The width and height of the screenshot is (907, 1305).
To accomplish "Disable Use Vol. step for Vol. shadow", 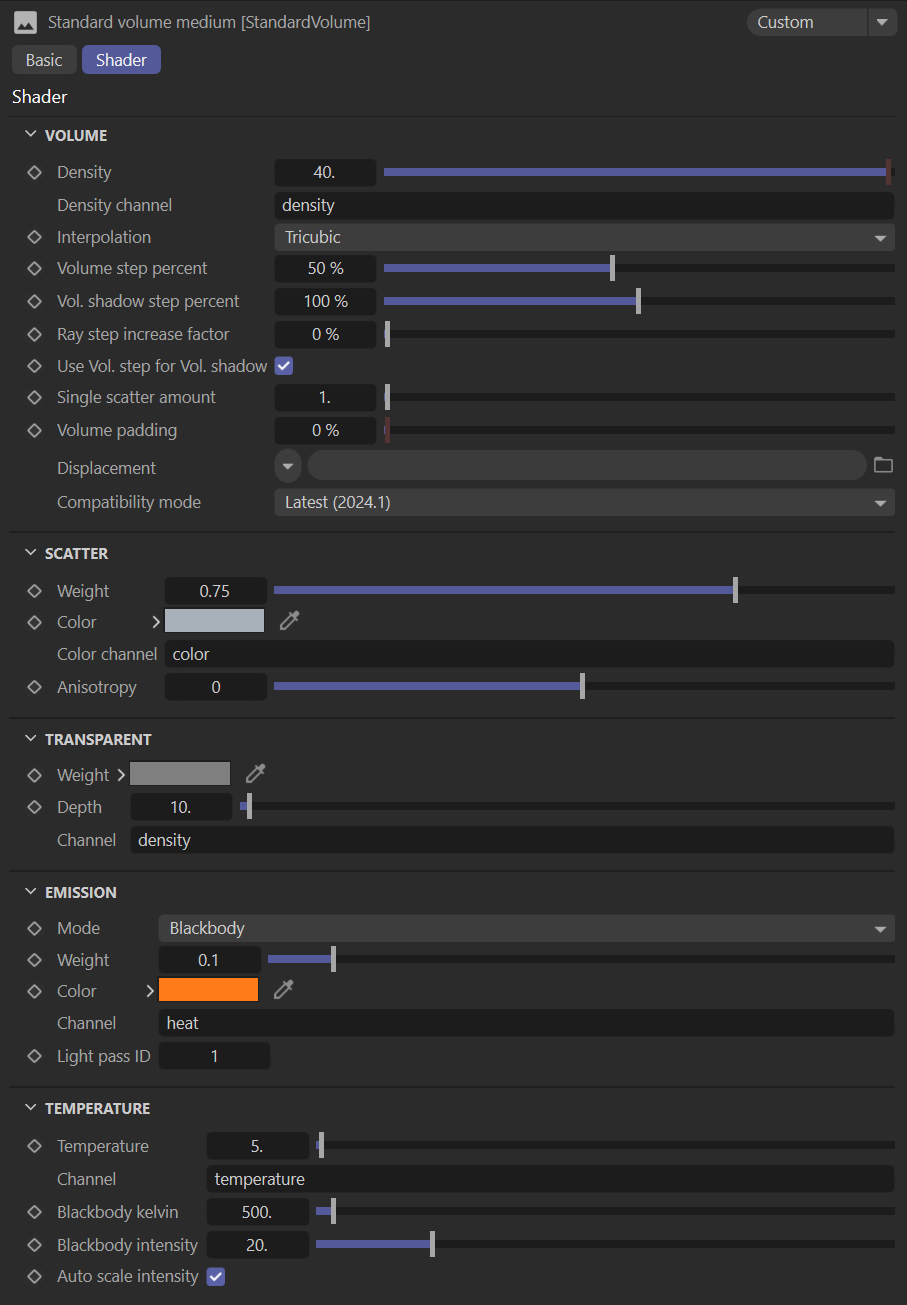I will pyautogui.click(x=283, y=366).
